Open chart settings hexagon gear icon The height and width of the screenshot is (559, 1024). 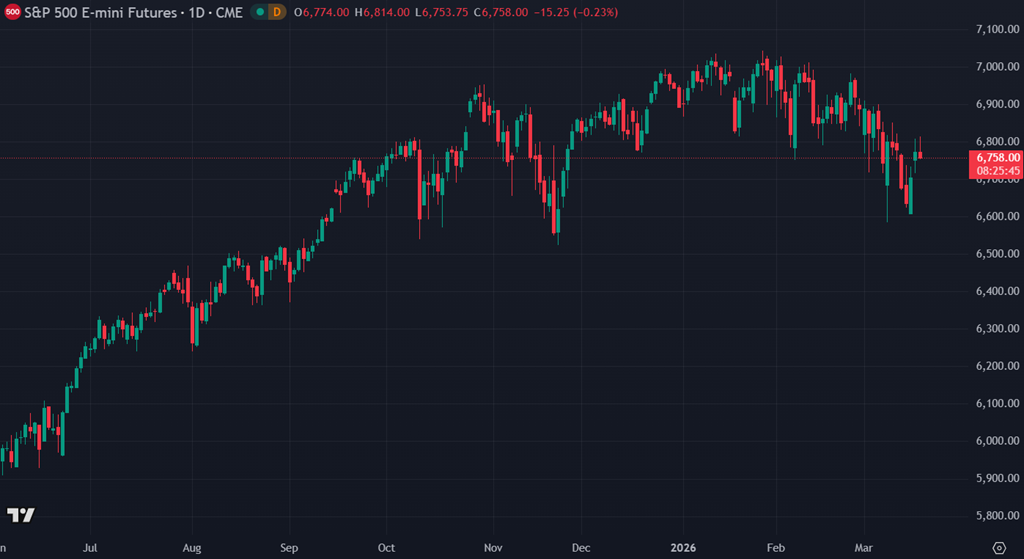tap(998, 547)
